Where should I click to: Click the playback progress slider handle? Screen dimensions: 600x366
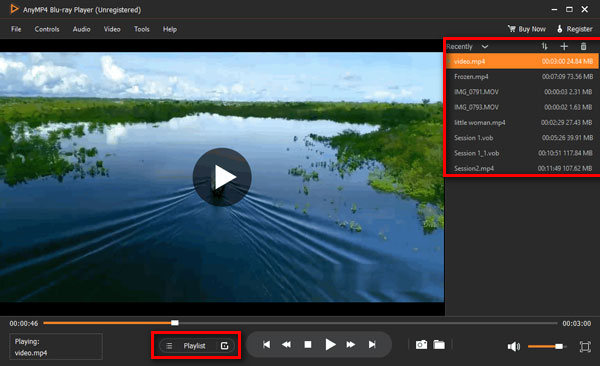pyautogui.click(x=174, y=323)
